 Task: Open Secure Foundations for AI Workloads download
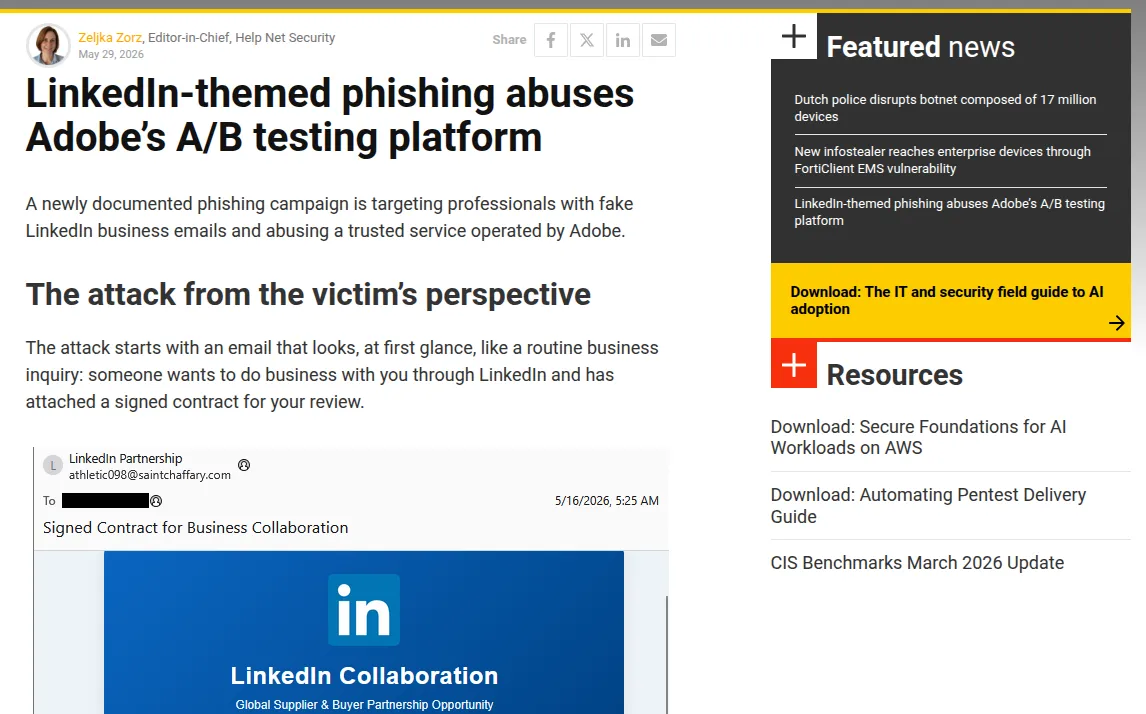(918, 437)
